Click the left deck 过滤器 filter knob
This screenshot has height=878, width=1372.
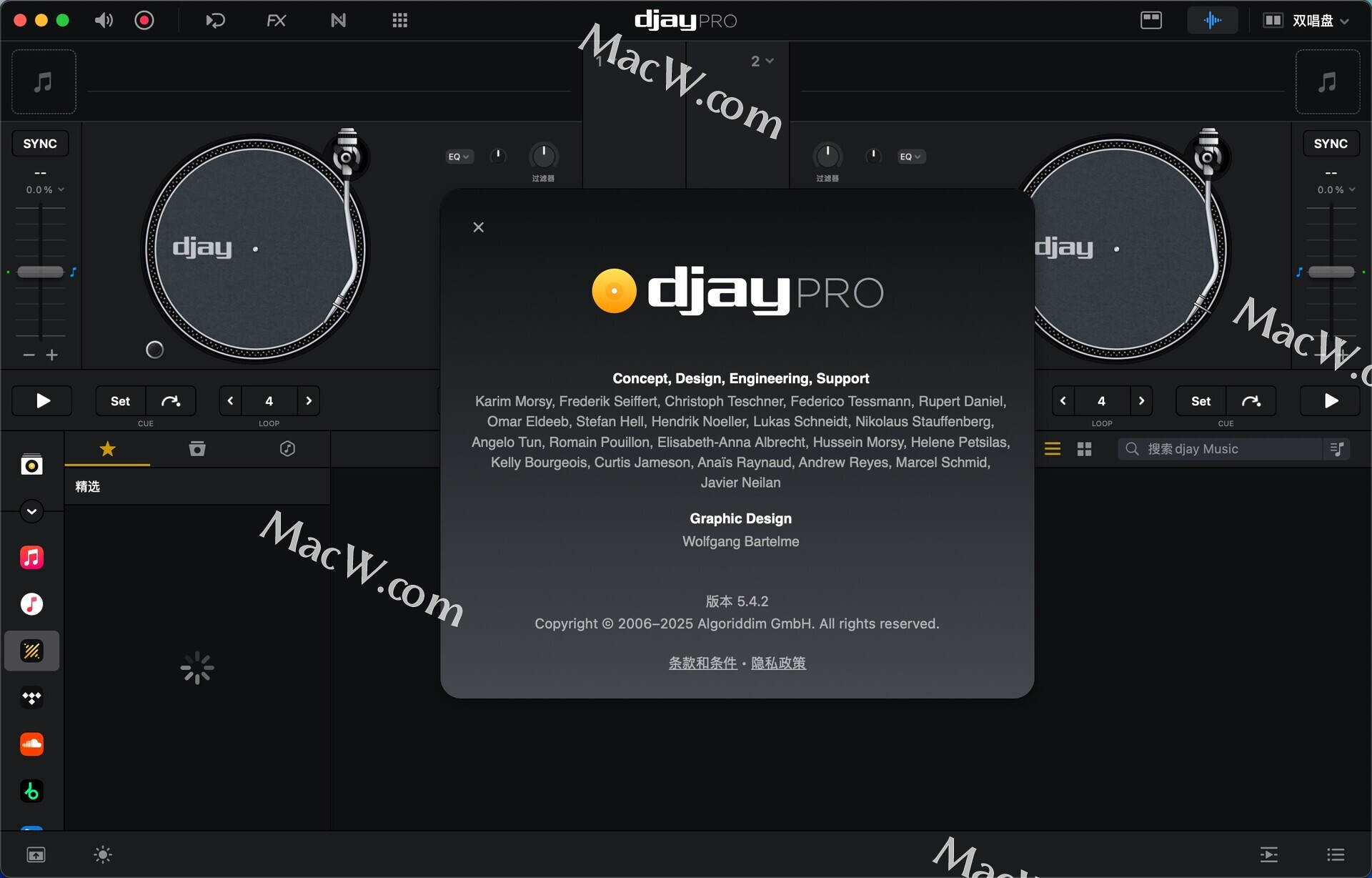click(x=543, y=155)
